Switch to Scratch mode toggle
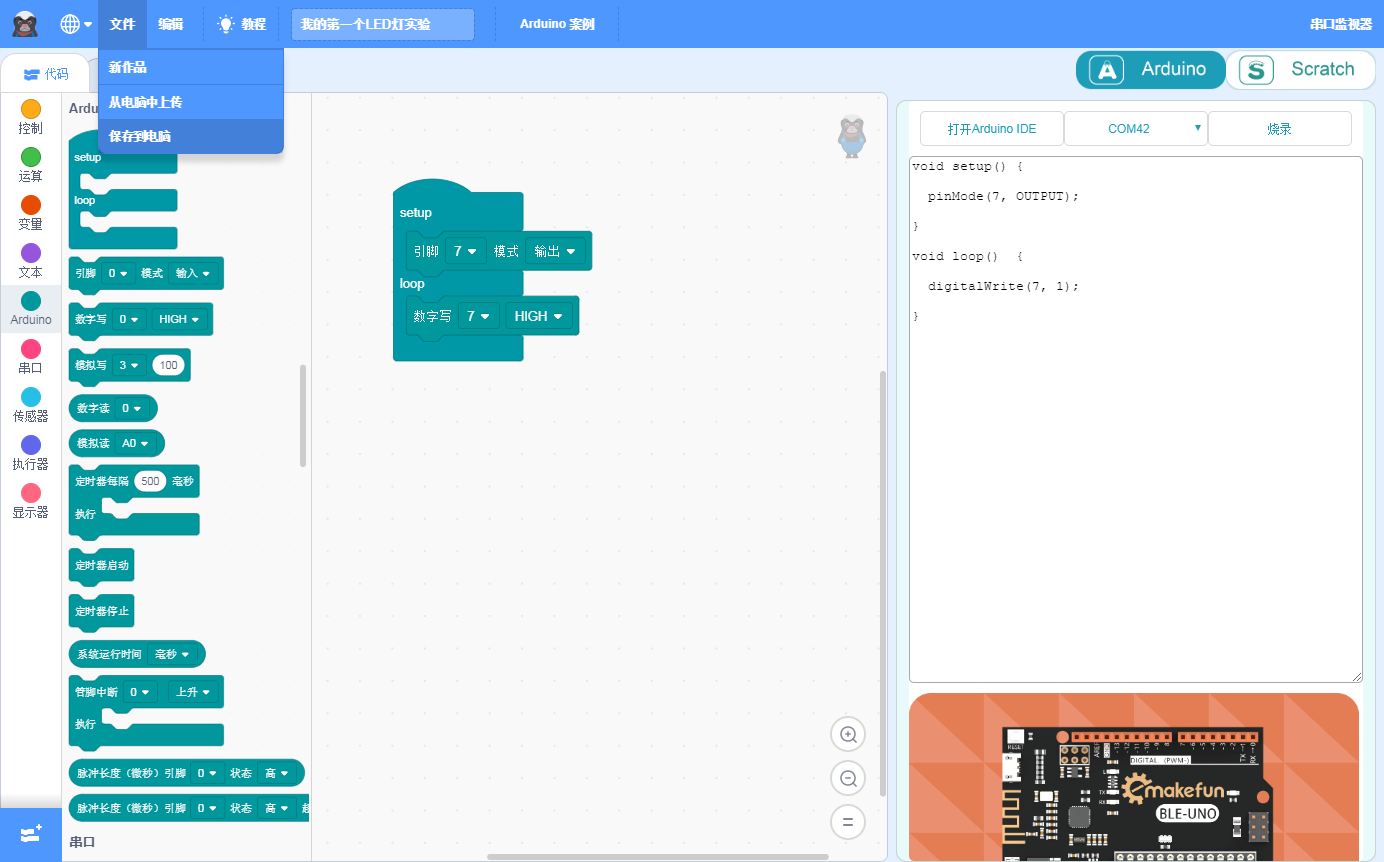 tap(1301, 70)
